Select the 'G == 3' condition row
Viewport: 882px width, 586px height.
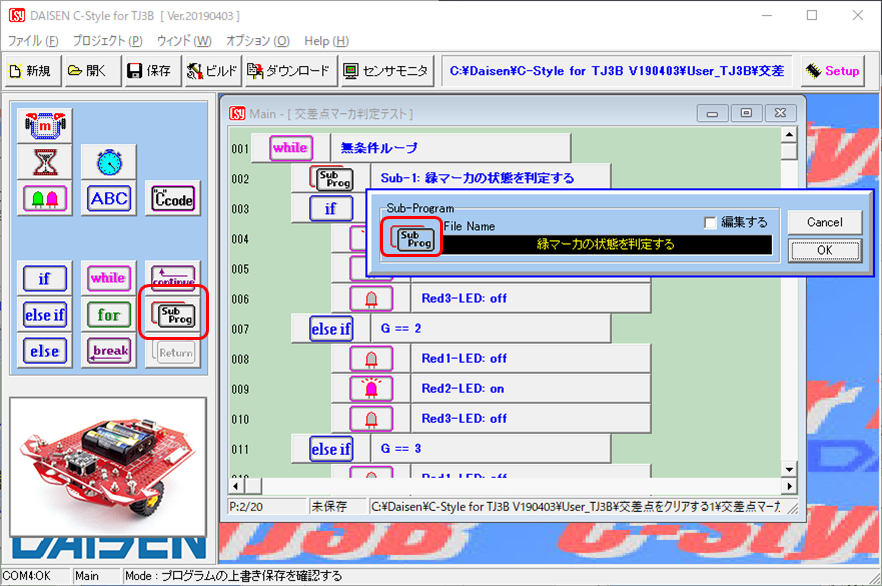(x=490, y=449)
